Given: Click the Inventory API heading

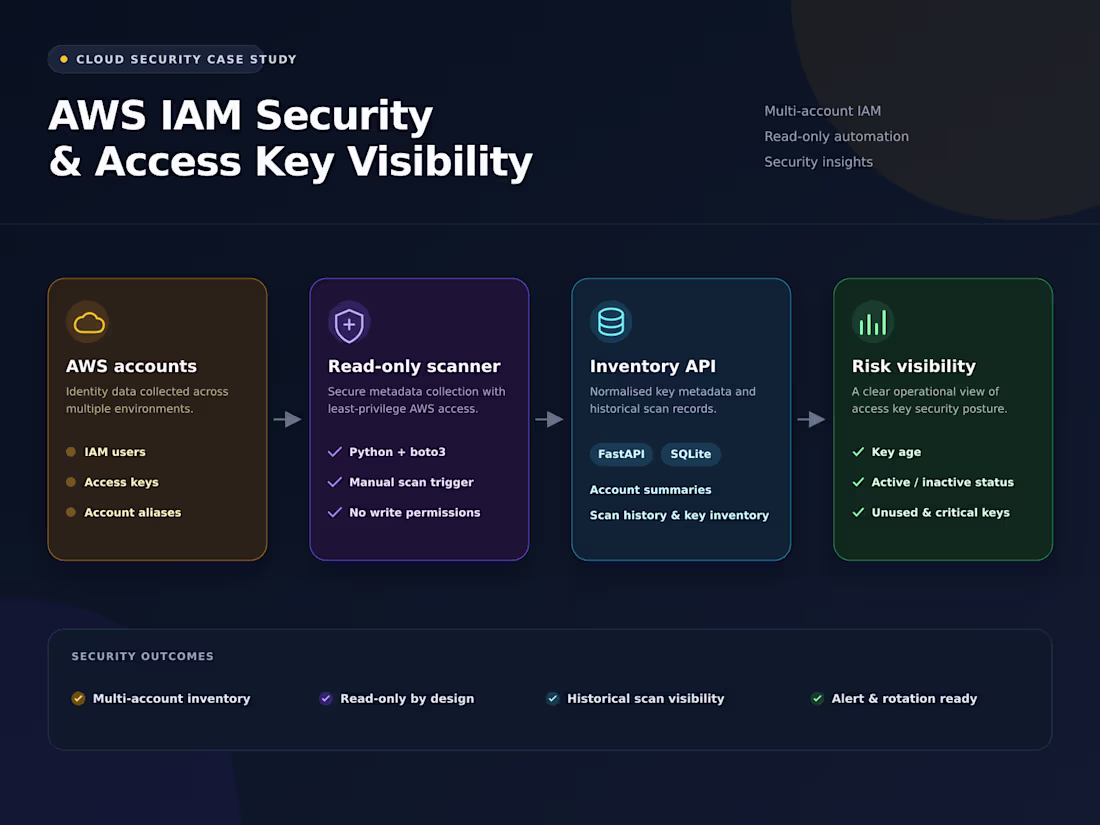Looking at the screenshot, I should coord(652,366).
